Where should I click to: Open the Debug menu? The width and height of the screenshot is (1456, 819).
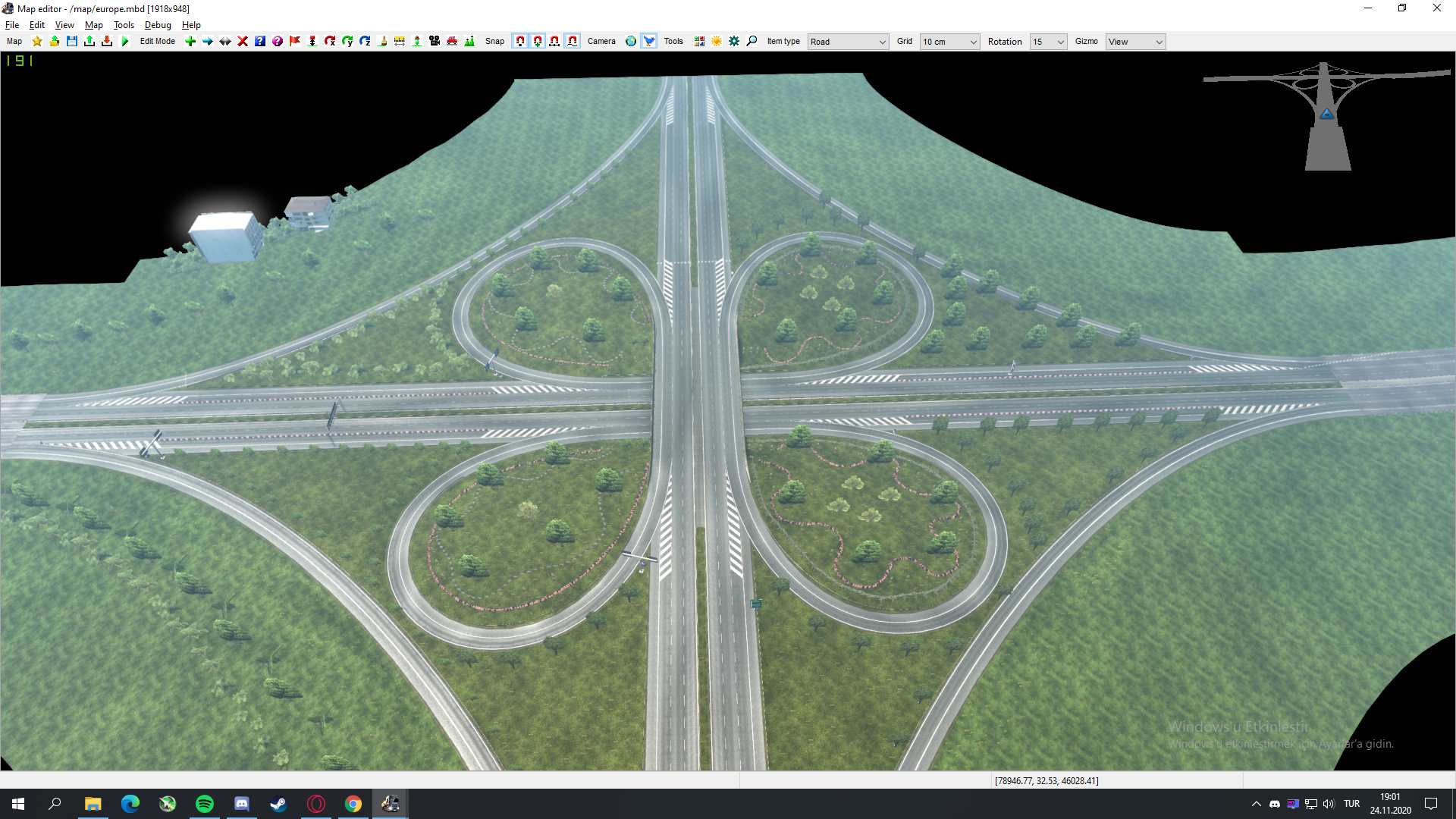158,25
